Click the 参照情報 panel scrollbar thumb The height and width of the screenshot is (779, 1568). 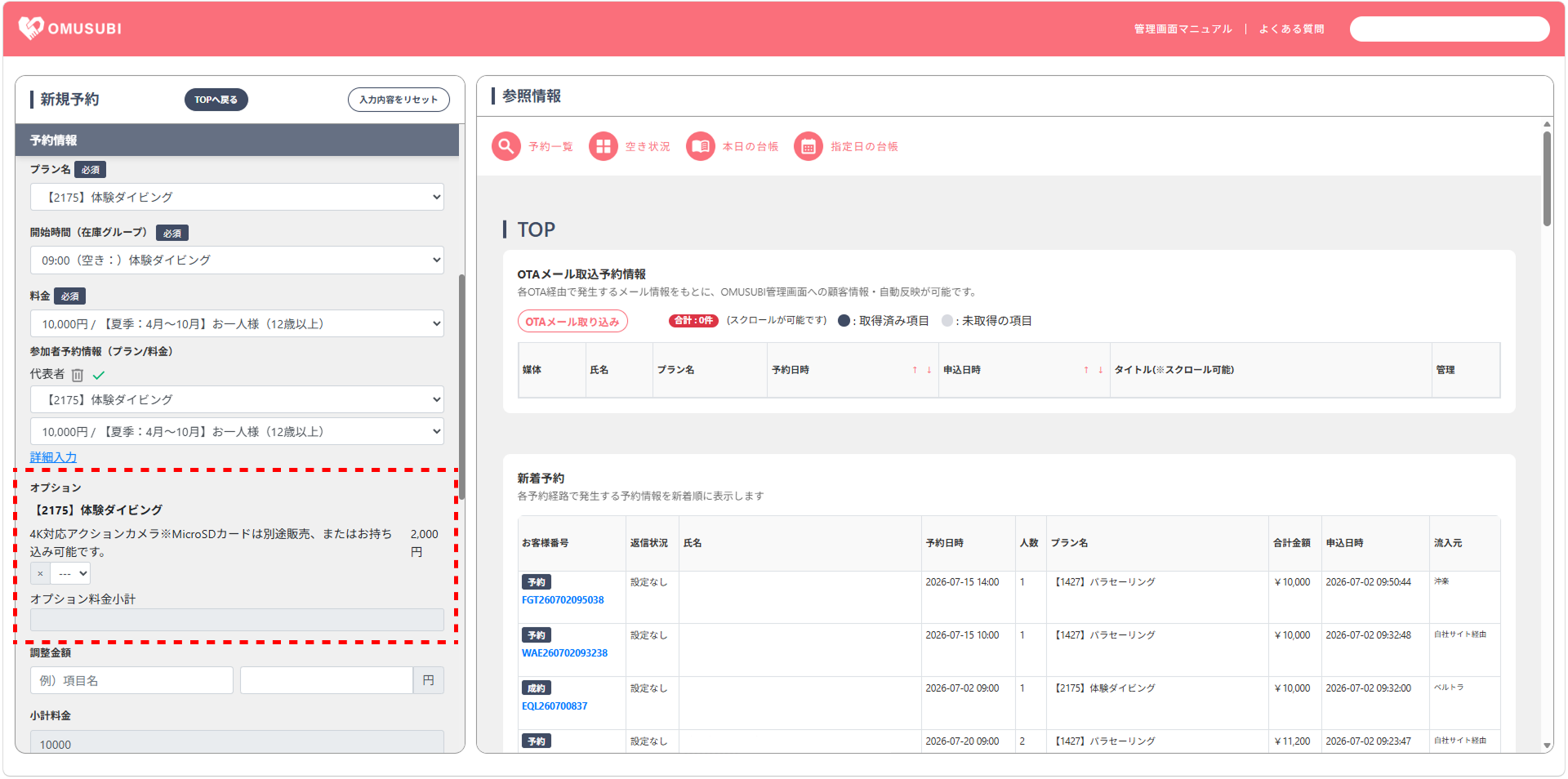(1547, 179)
